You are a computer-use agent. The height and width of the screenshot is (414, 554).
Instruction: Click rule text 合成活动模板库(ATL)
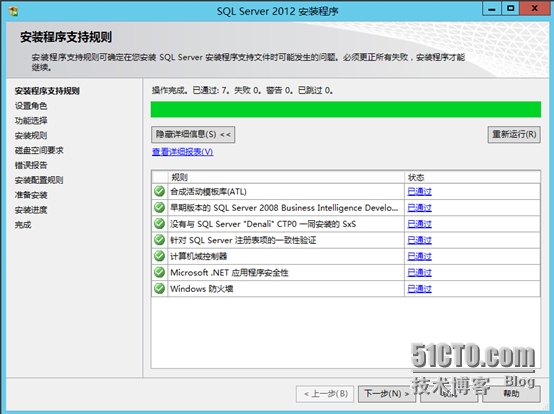coord(208,191)
